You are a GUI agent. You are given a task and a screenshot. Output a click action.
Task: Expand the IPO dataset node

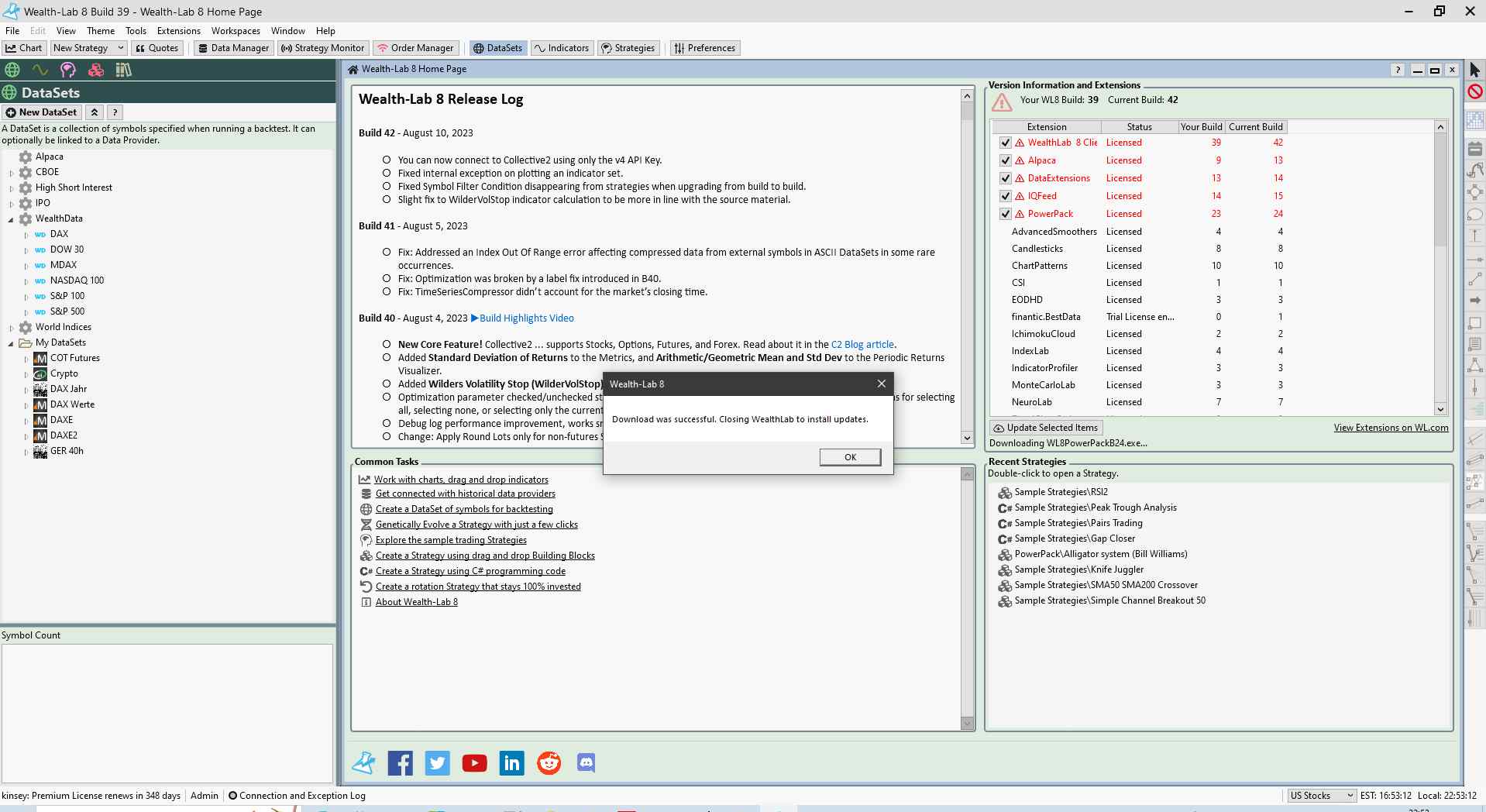click(x=12, y=203)
